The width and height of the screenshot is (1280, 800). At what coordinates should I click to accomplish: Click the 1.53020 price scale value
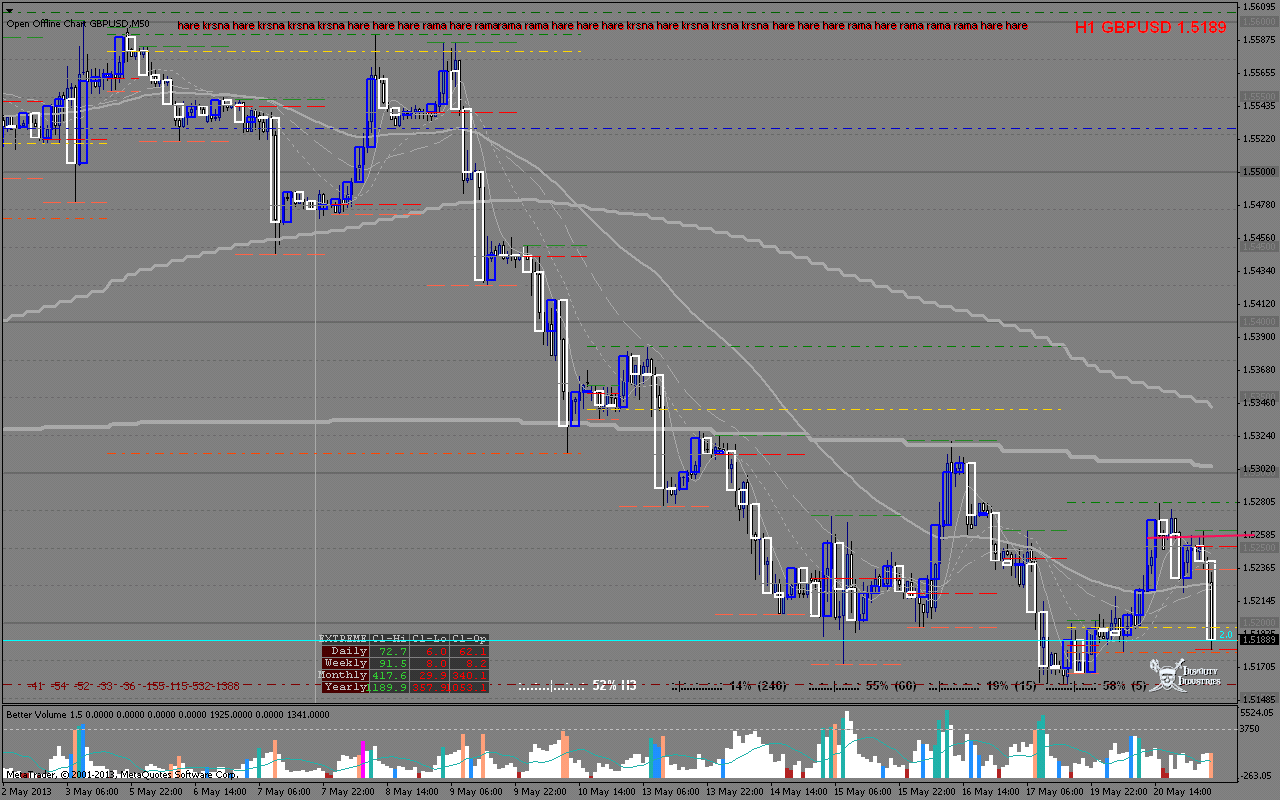tap(1257, 468)
